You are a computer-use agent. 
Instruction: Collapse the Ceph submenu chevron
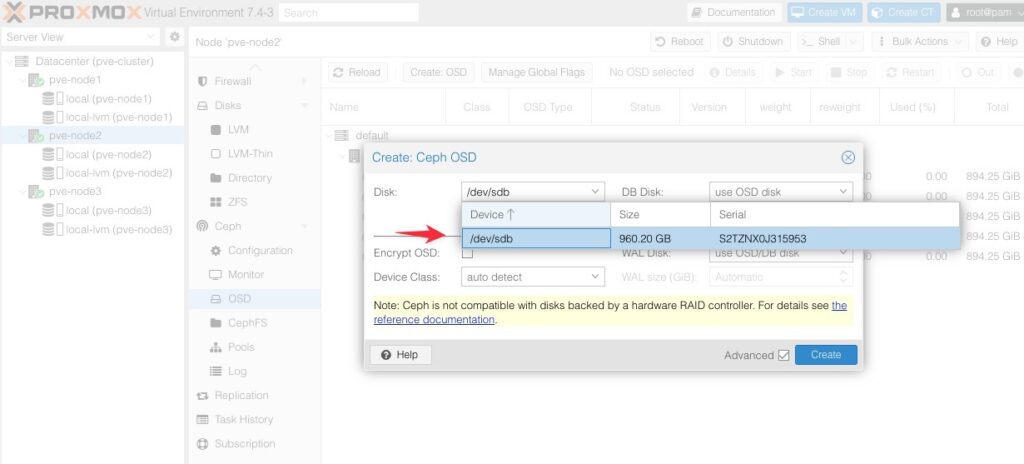(304, 226)
